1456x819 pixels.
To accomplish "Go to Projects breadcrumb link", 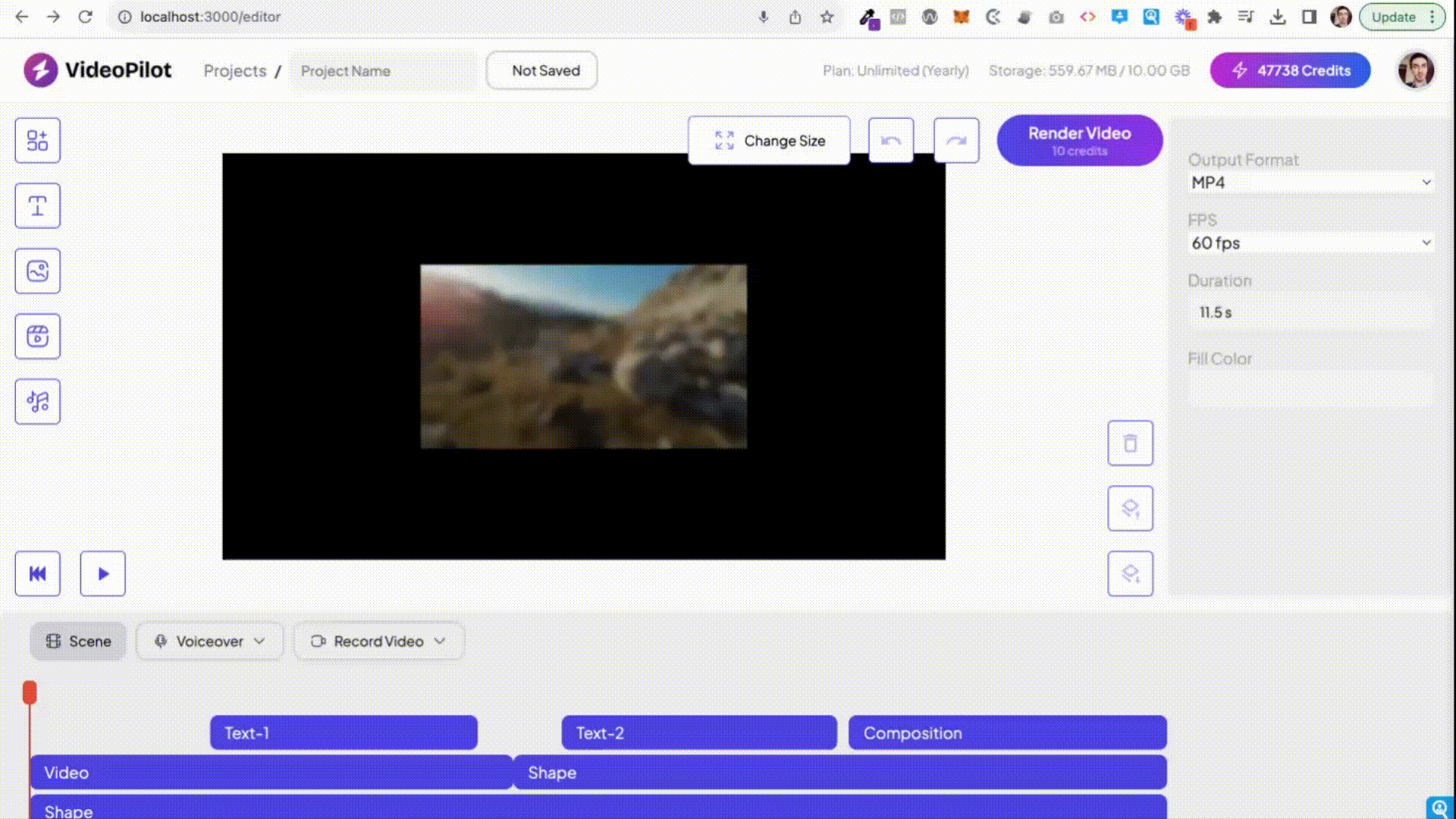I will click(x=235, y=71).
